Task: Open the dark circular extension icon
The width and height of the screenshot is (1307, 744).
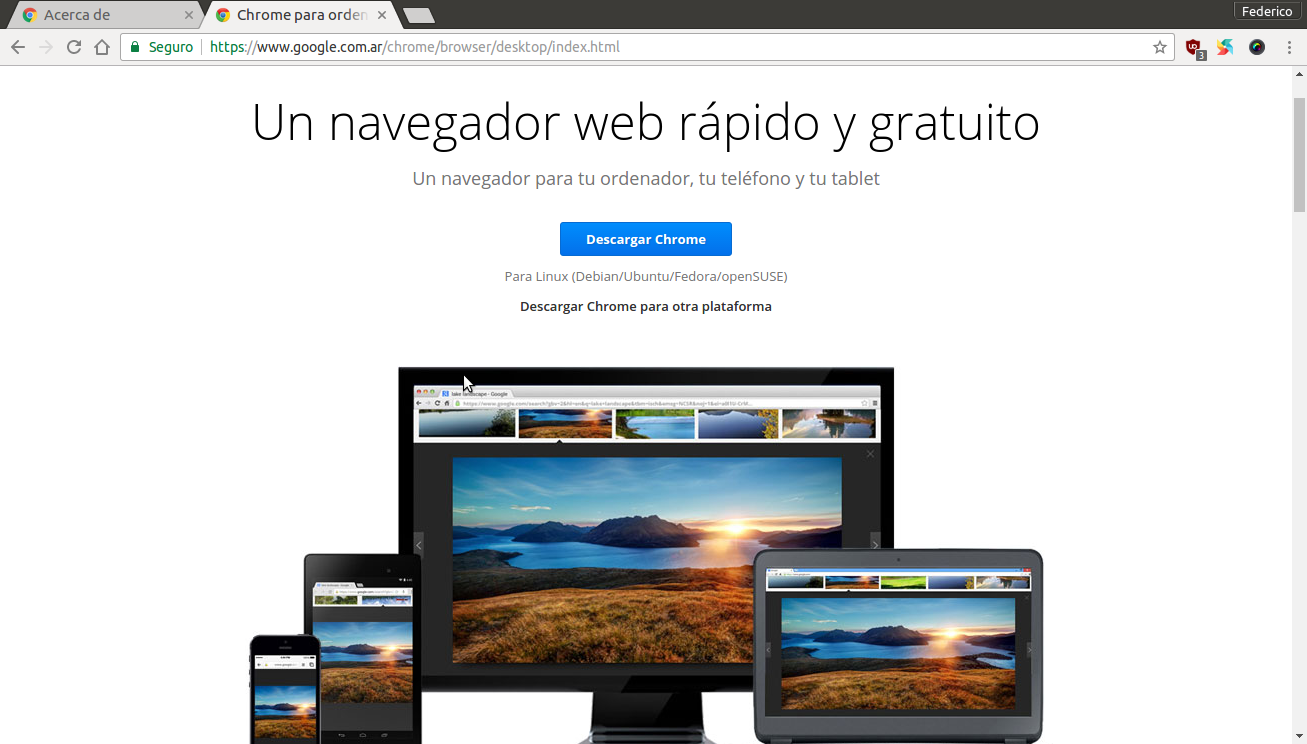Action: click(1257, 47)
